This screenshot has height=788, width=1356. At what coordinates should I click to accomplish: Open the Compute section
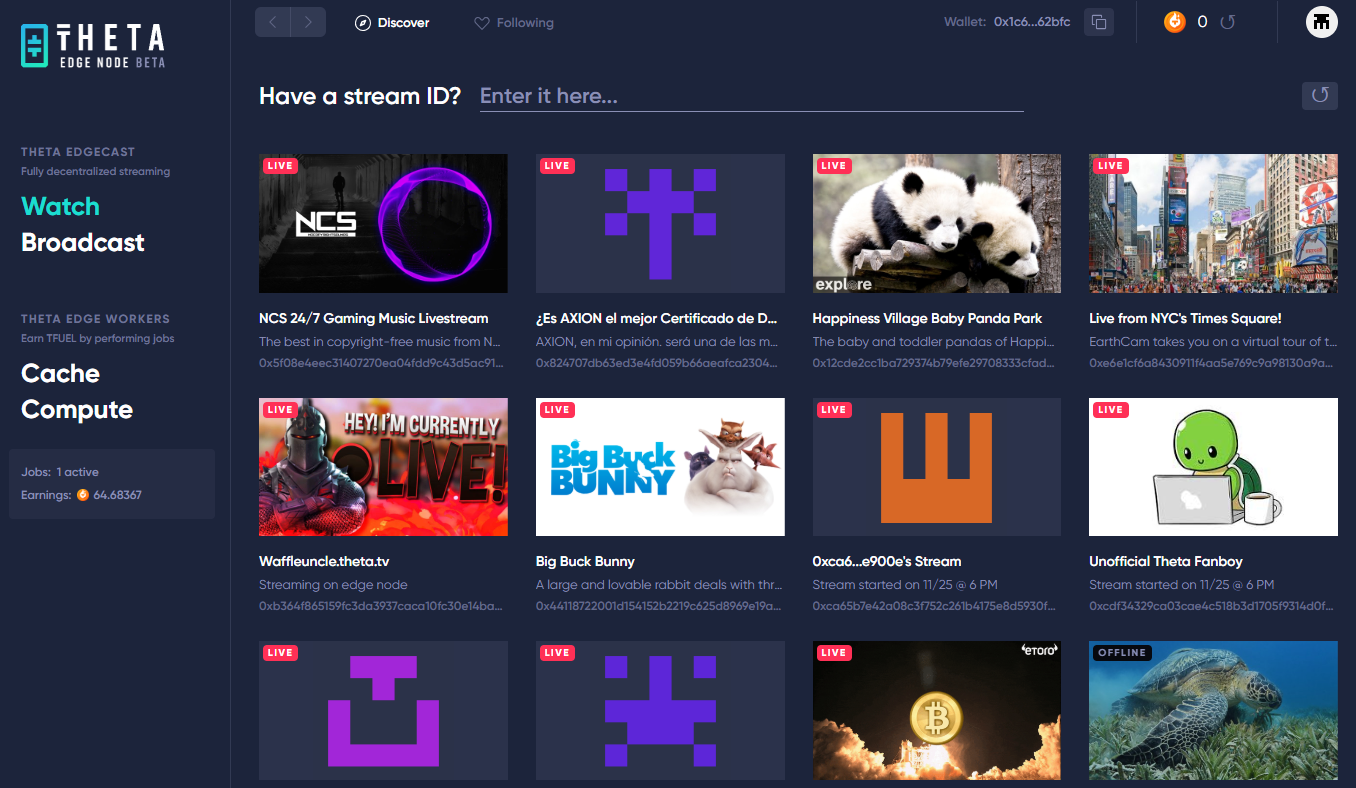point(77,410)
